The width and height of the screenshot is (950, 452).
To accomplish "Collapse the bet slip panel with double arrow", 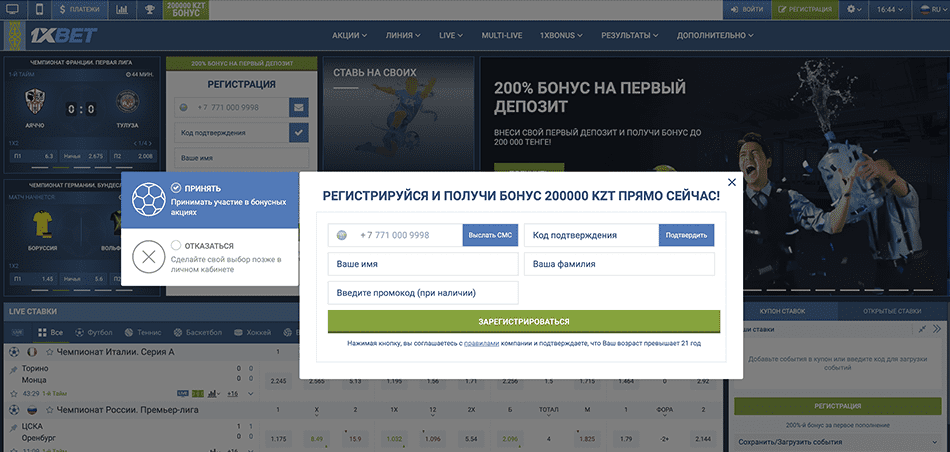I will (x=938, y=329).
